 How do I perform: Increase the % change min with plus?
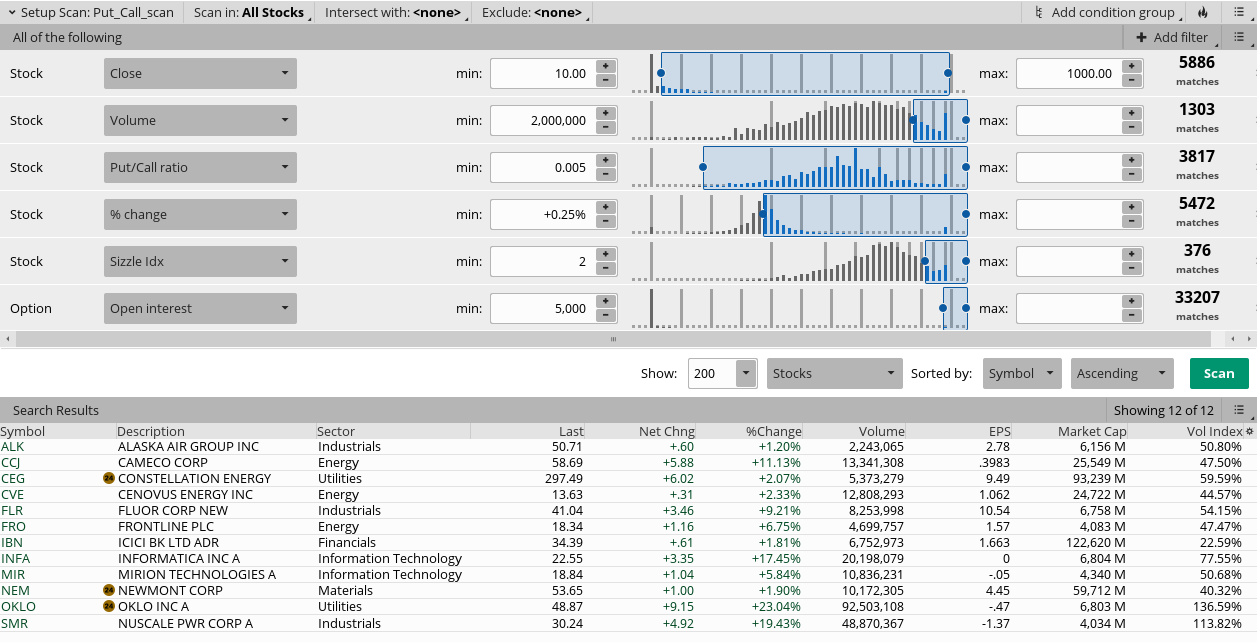pos(605,207)
